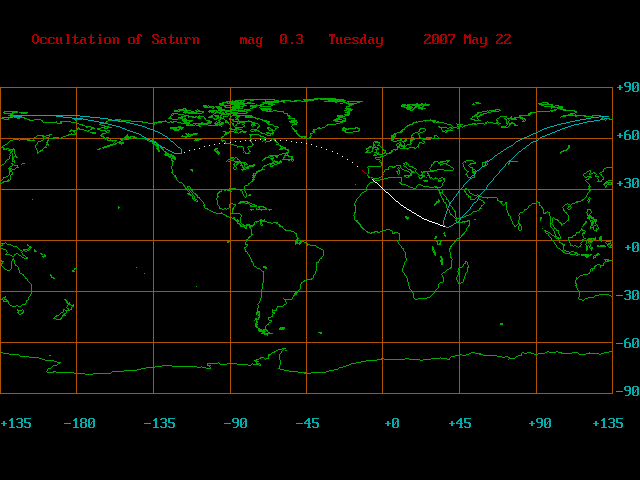Click the '2007 May 22' date text

click(x=467, y=40)
